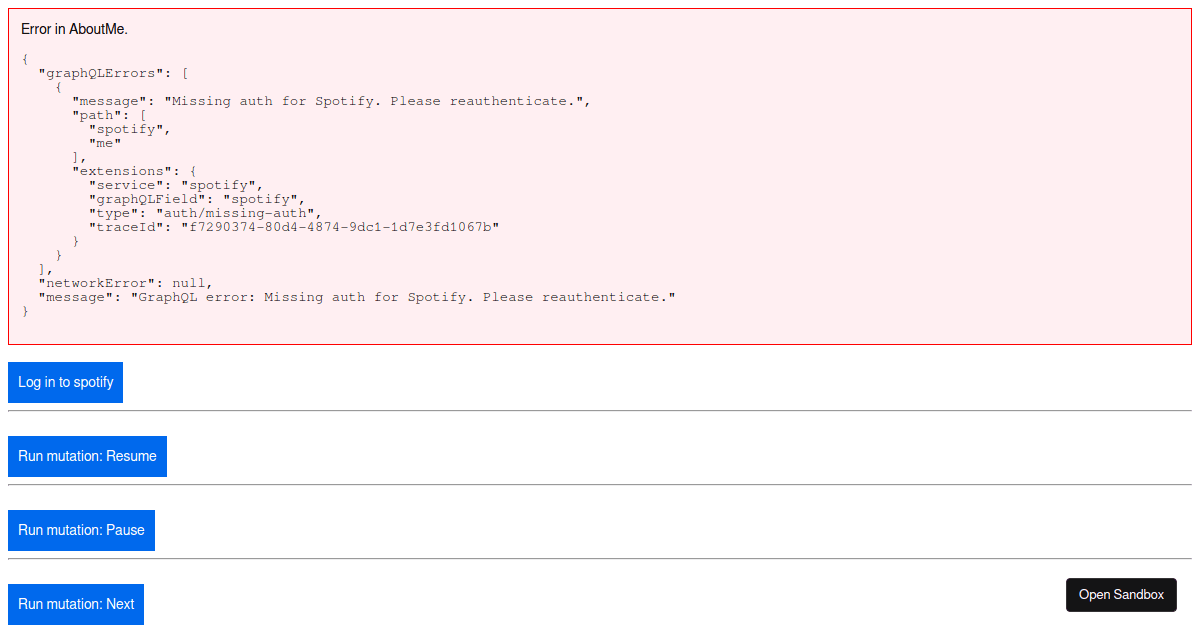Click the Log in to spotify button
The image size is (1200, 630).
pyautogui.click(x=64, y=382)
